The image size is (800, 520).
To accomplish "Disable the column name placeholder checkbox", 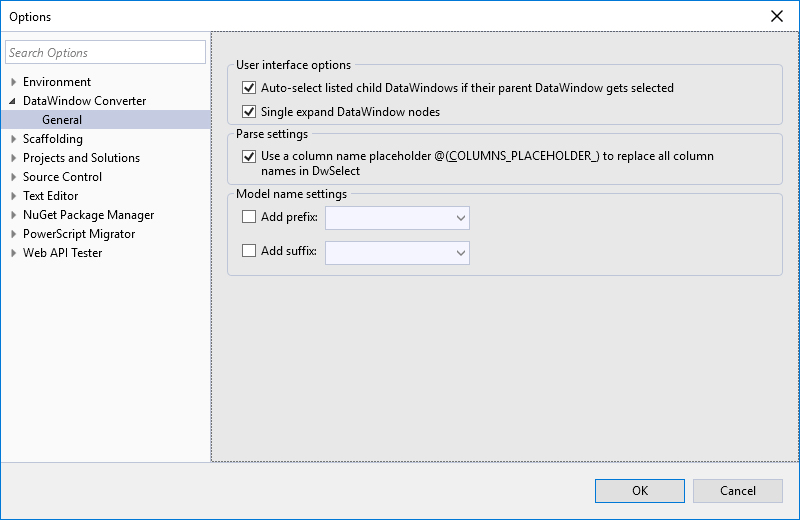I will tap(249, 157).
